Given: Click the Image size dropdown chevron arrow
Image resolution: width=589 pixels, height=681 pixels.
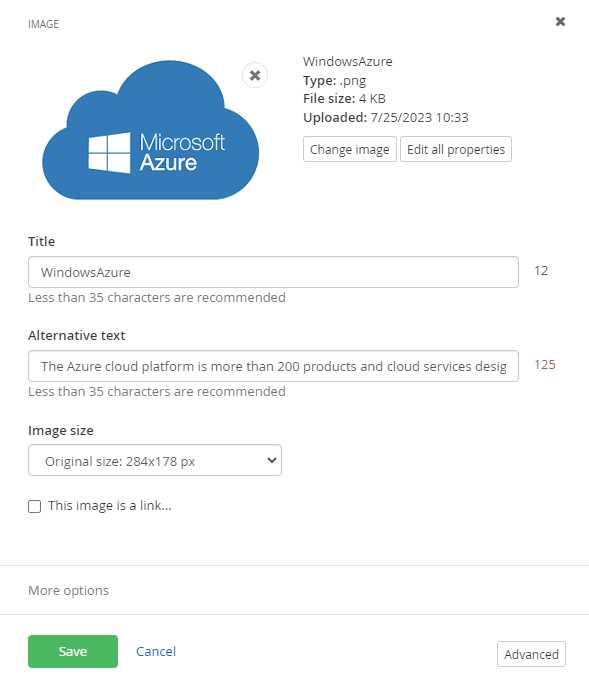Looking at the screenshot, I should (x=272, y=460).
